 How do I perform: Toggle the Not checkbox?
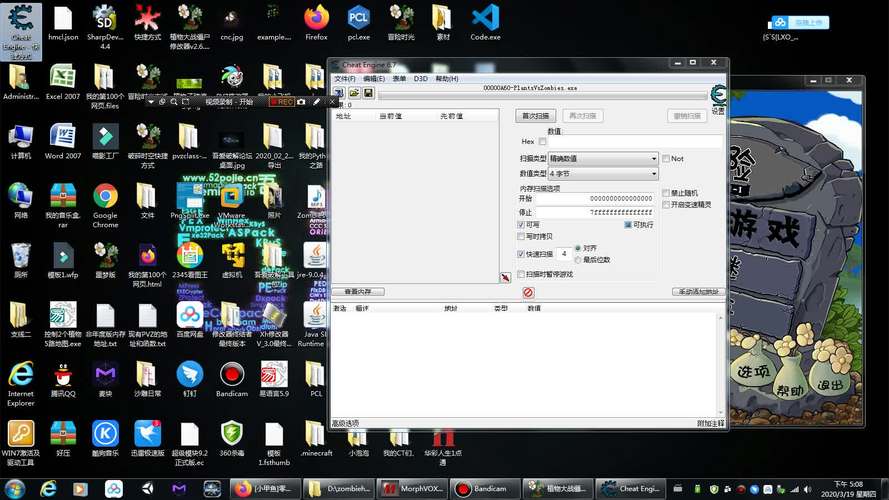click(x=666, y=158)
